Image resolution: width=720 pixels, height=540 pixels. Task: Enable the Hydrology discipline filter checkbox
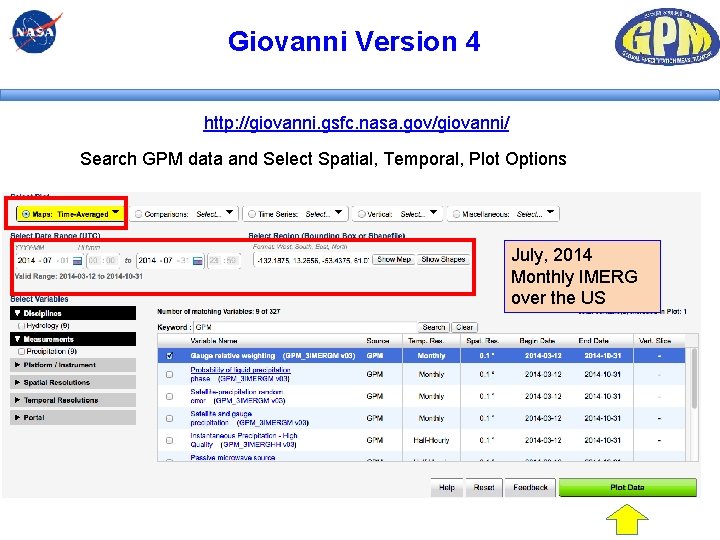coord(21,326)
